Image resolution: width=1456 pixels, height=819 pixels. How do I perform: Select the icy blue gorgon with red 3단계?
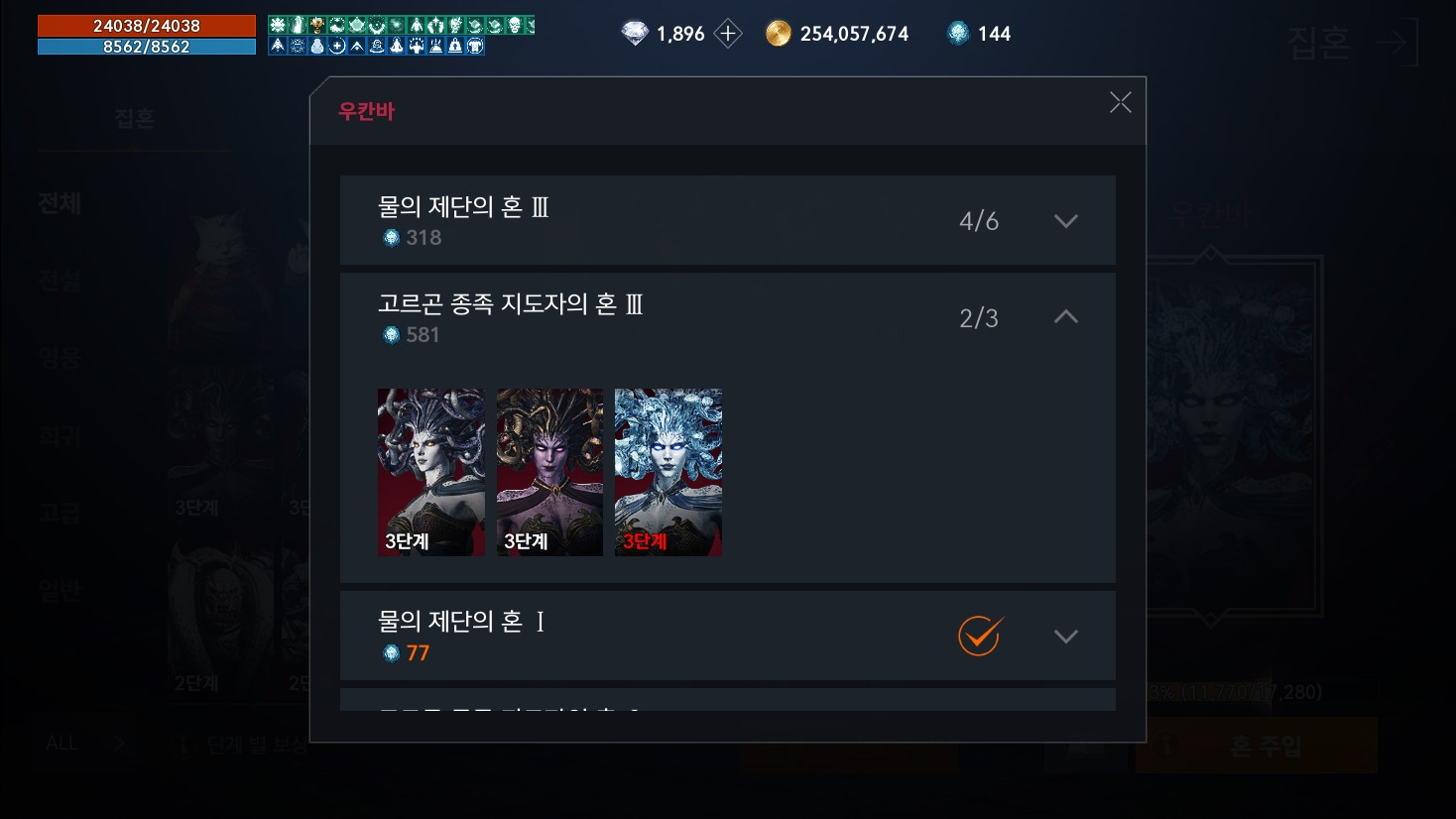point(668,472)
